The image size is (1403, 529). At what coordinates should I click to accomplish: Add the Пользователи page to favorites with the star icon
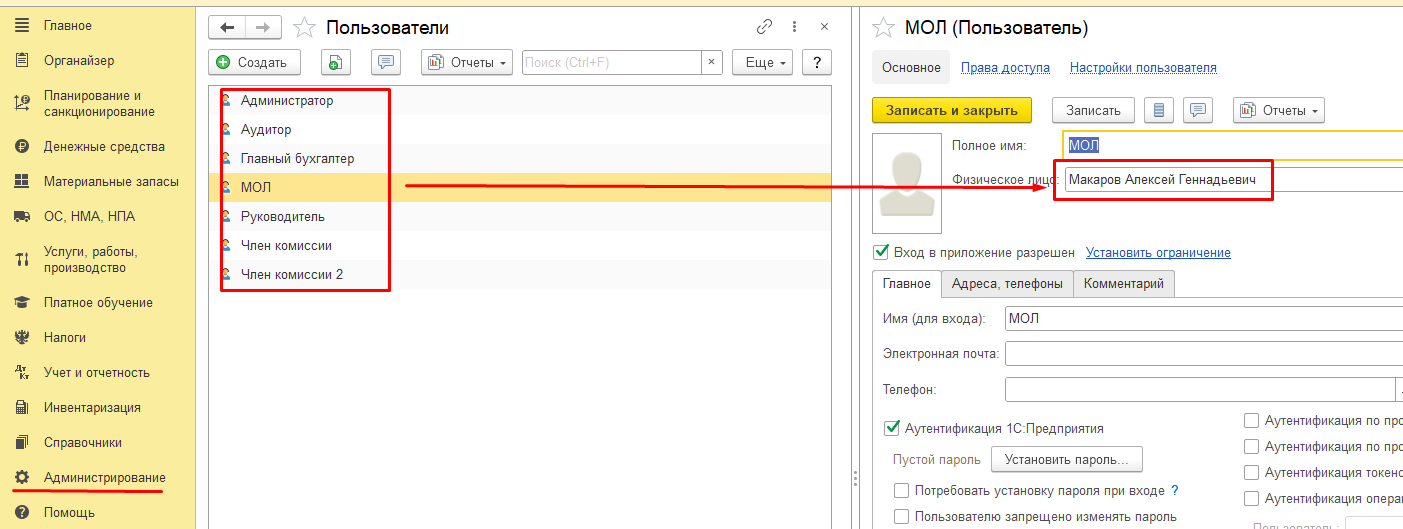coord(304,28)
